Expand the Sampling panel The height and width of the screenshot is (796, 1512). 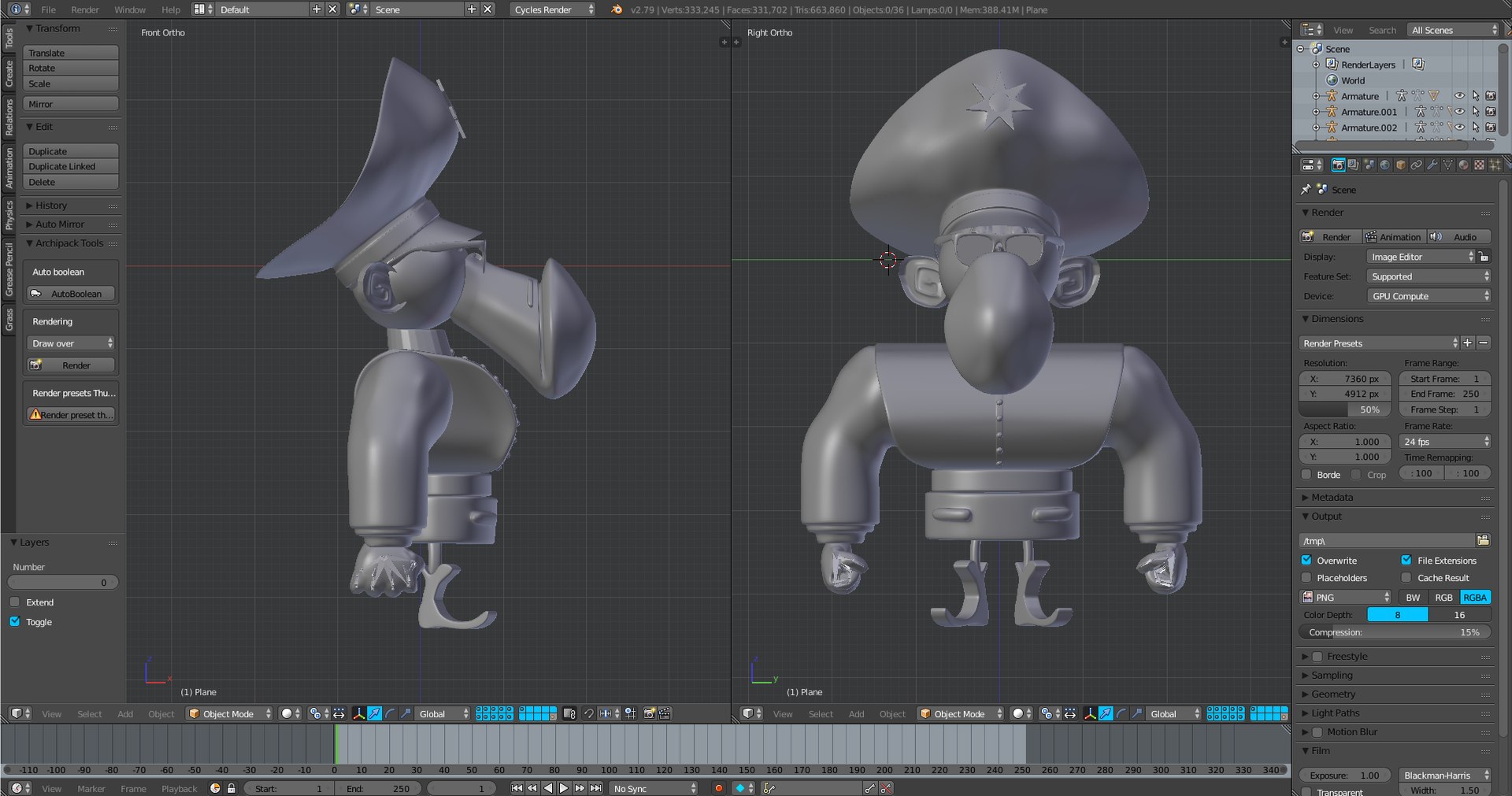1332,675
